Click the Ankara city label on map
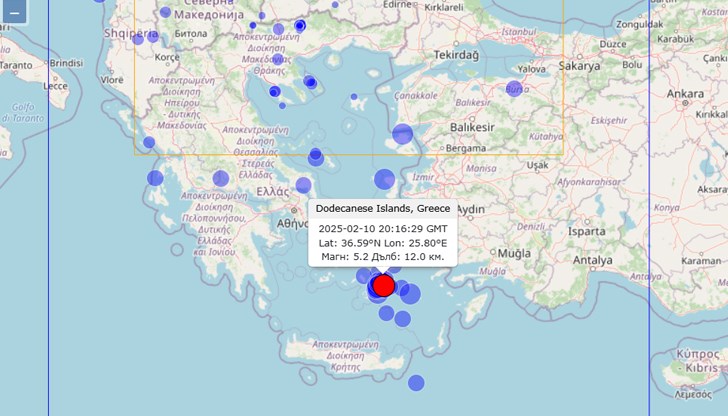Screen dimensions: 728x416 686,94
